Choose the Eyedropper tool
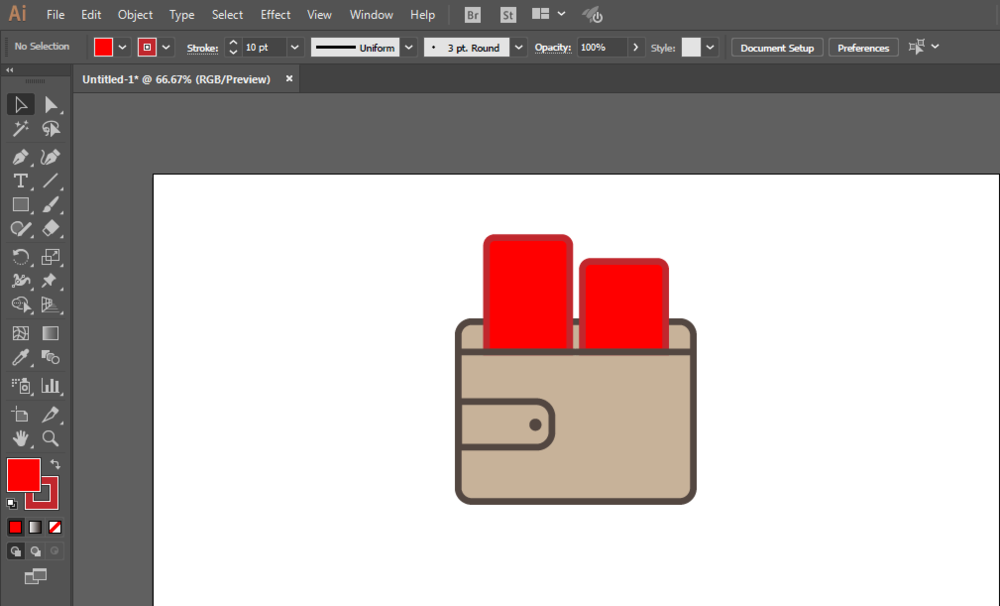Viewport: 1000px width, 606px height. tap(20, 358)
